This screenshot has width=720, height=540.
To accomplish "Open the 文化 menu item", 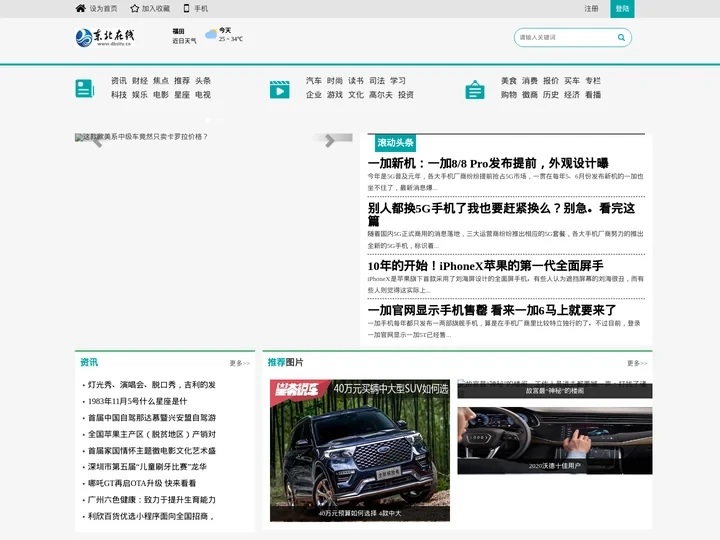I will coord(356,95).
